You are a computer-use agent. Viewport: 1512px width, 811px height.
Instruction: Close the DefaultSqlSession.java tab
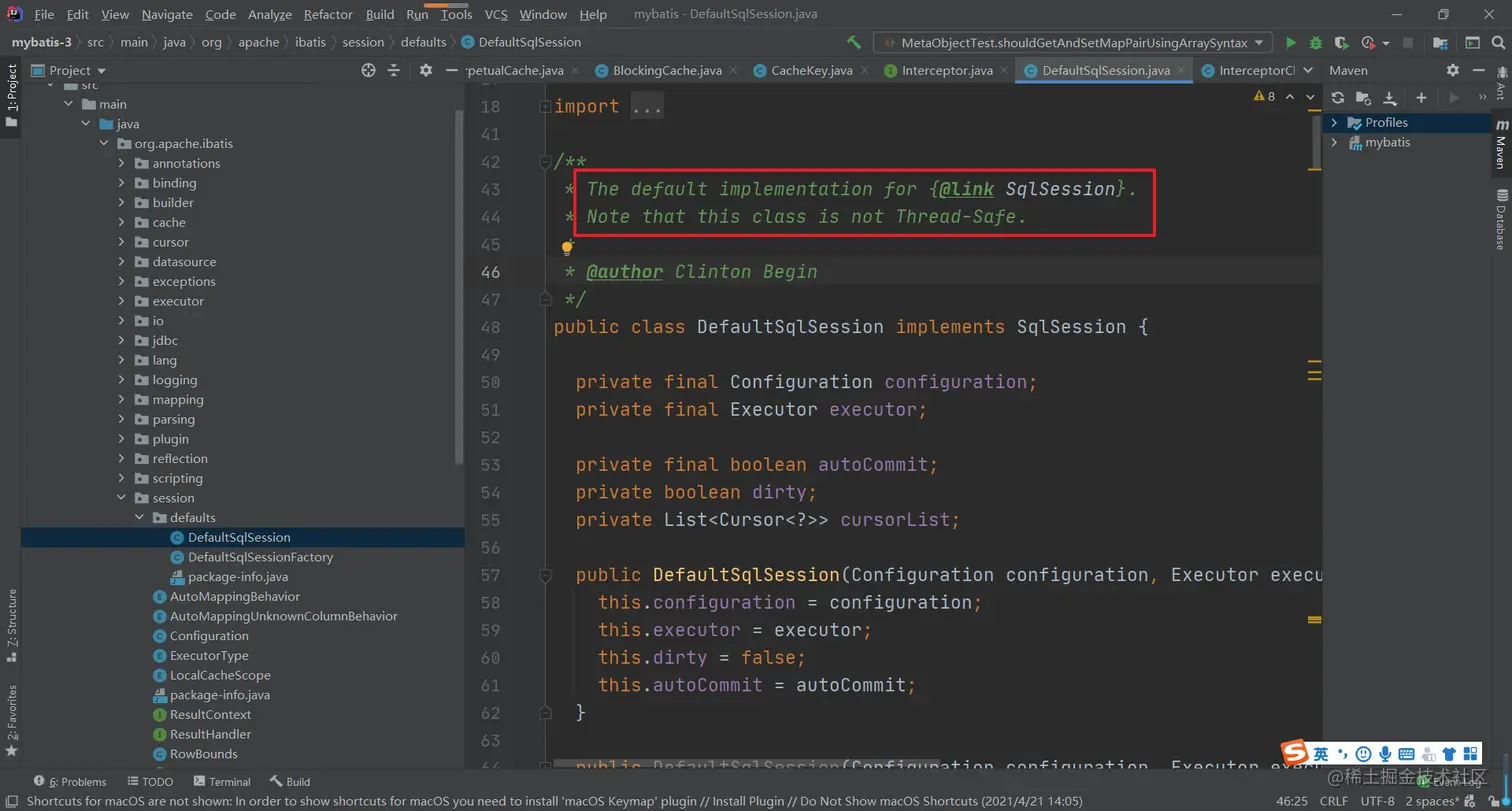click(1182, 71)
